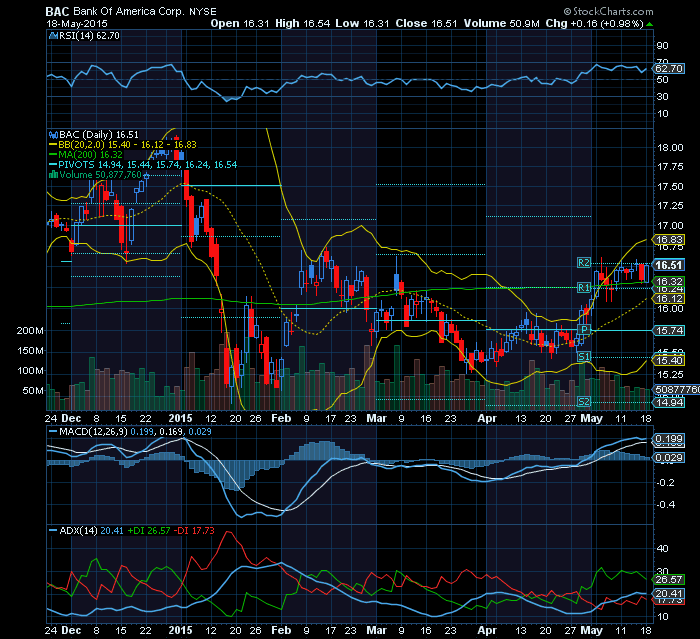Click the Volume 50,877,760 legend text

[x=100, y=175]
